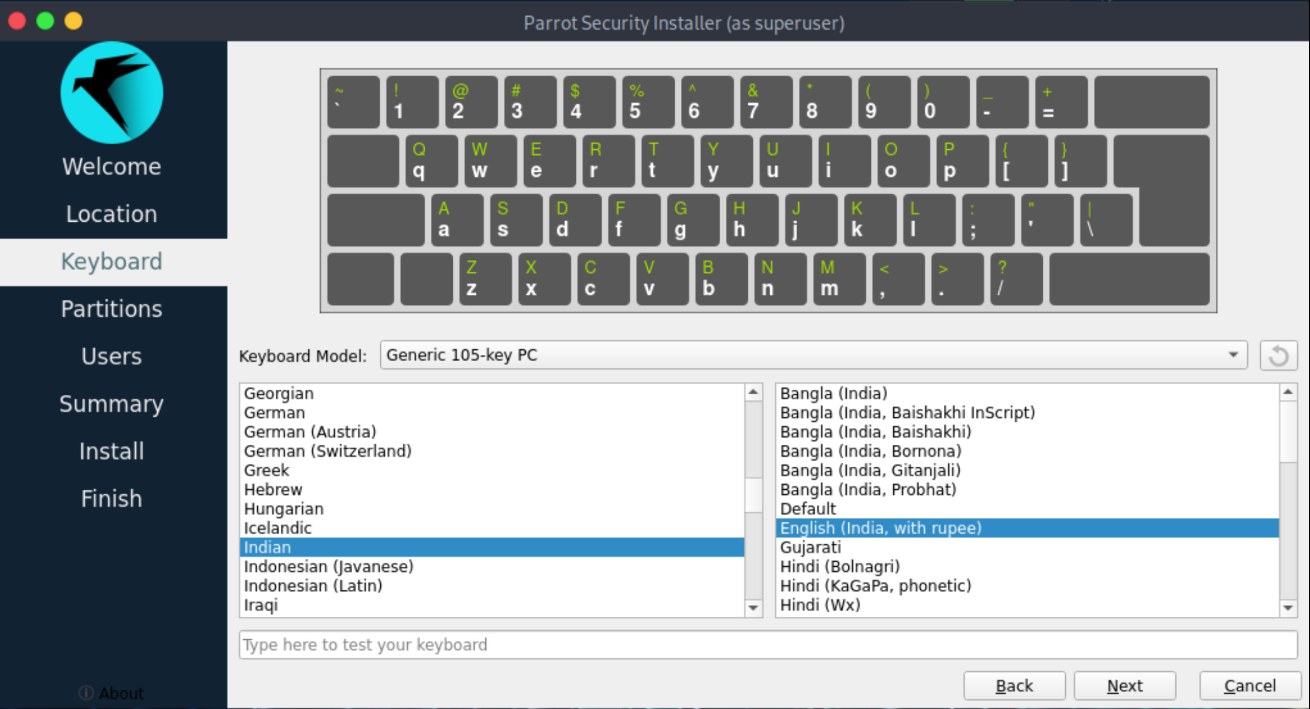Select the Finish step
The height and width of the screenshot is (709, 1310).
pos(111,498)
